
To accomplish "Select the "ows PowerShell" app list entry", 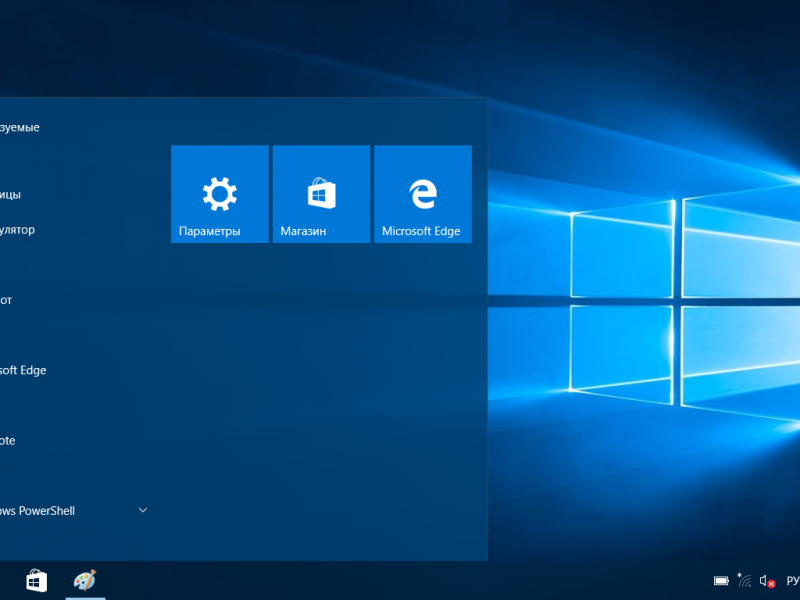I will click(37, 511).
